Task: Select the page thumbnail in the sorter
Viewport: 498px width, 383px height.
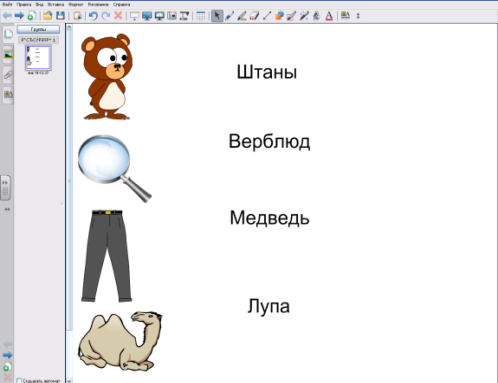Action: (x=38, y=58)
